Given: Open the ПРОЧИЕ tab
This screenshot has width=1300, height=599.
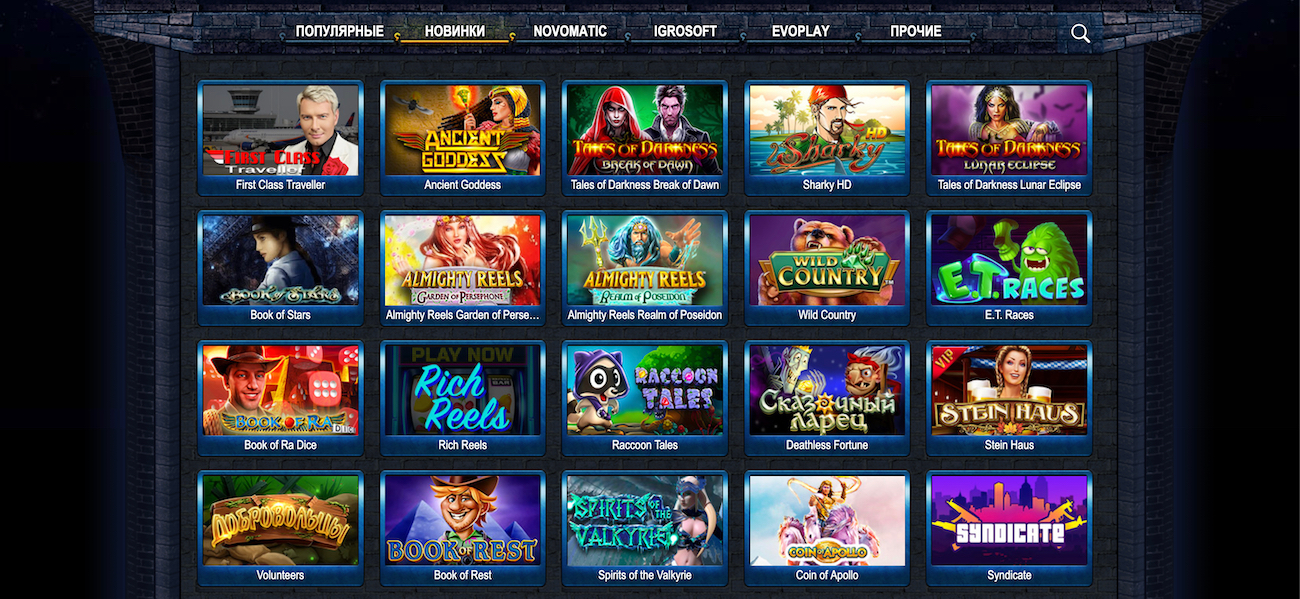Looking at the screenshot, I should 916,31.
